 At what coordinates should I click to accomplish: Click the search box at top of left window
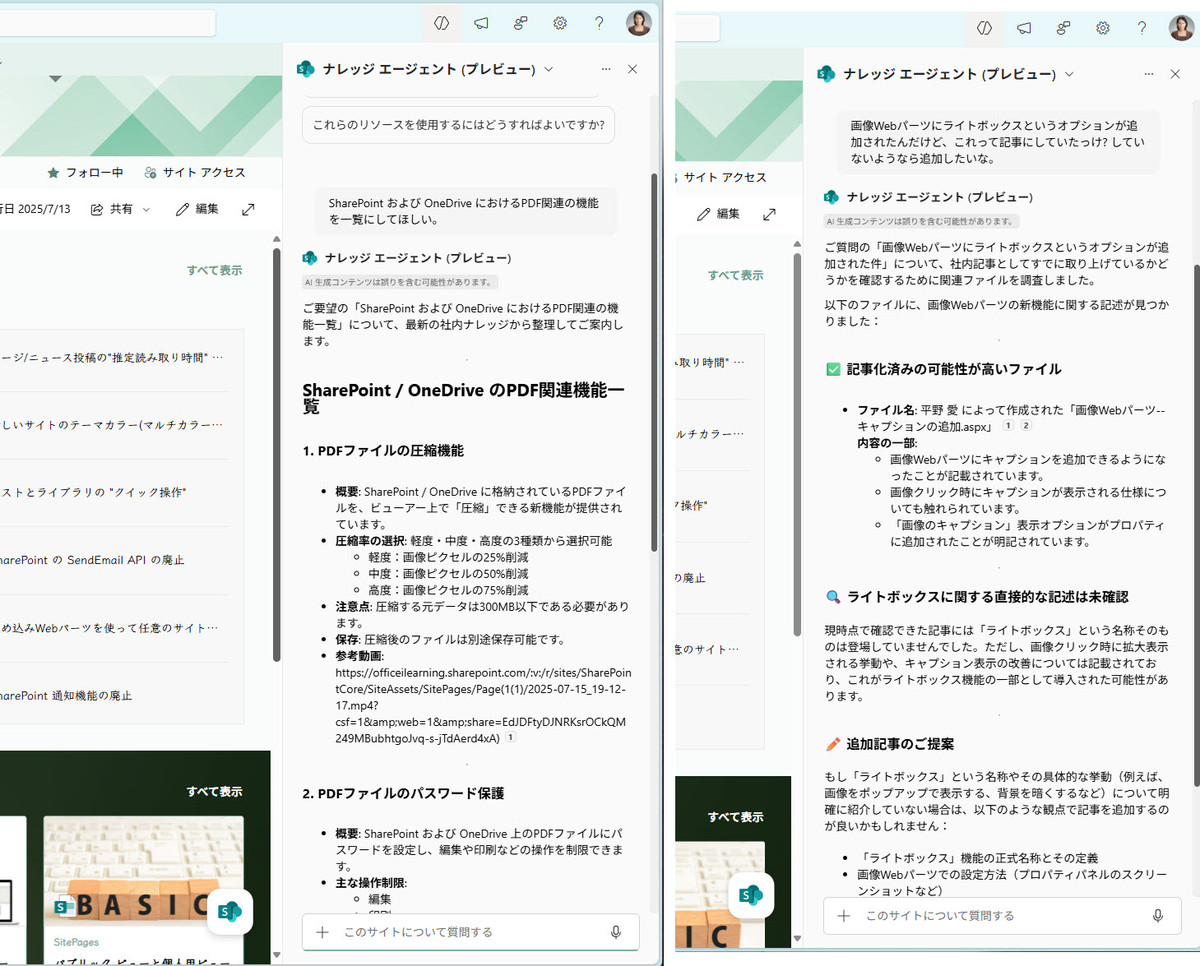click(107, 23)
